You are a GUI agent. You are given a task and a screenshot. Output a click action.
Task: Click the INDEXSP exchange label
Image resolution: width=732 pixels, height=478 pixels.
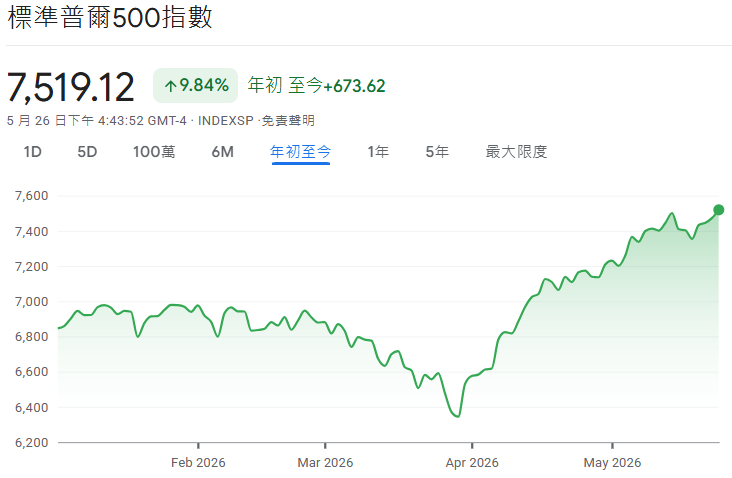226,120
